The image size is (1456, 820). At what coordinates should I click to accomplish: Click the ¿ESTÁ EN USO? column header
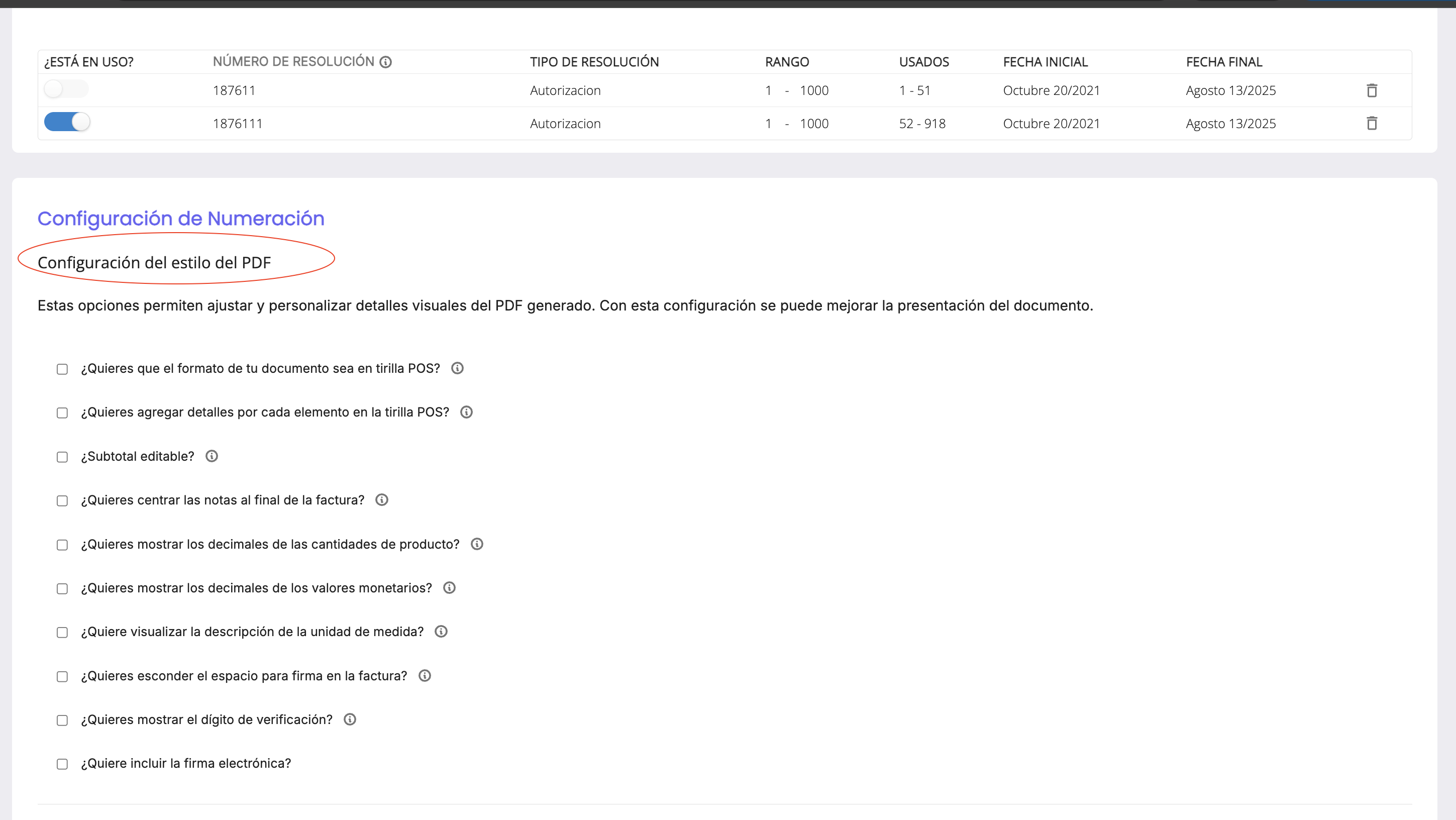click(x=89, y=62)
